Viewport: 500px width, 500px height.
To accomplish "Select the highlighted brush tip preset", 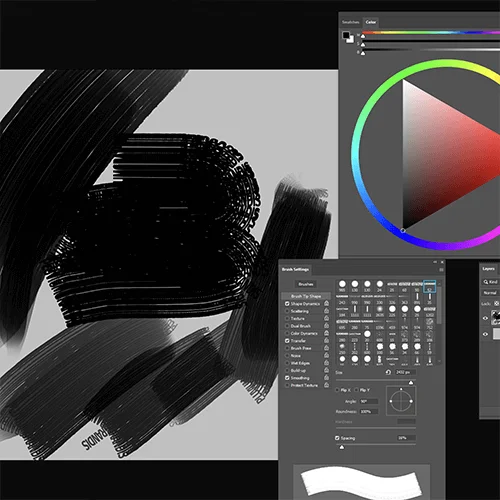I will tap(429, 286).
